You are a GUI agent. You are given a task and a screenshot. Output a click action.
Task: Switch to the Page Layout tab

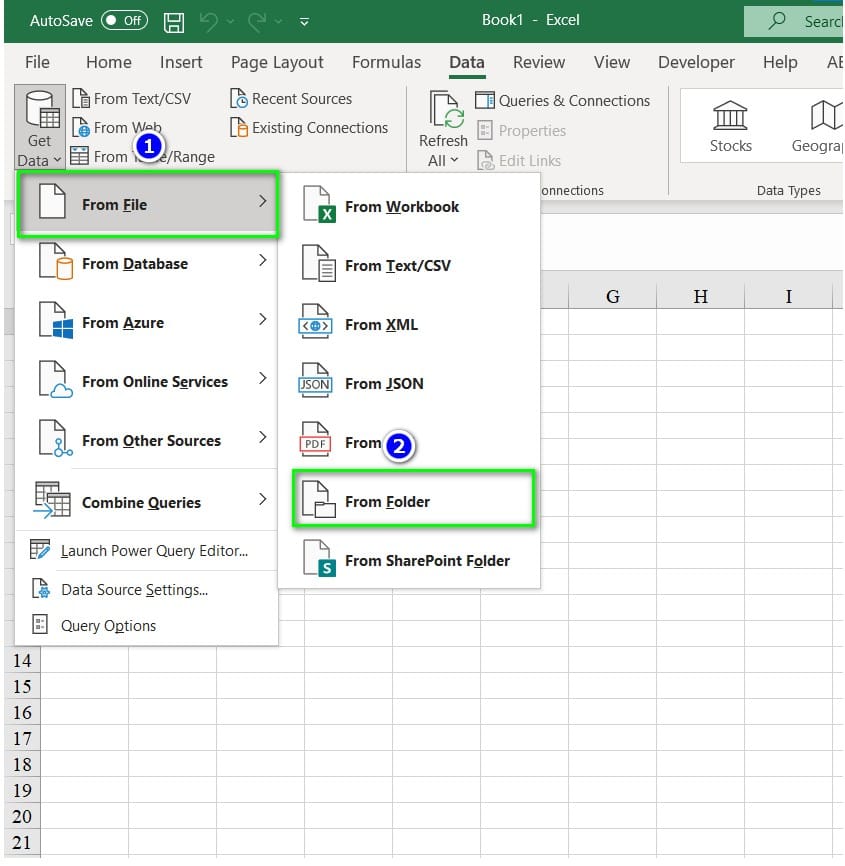[277, 62]
